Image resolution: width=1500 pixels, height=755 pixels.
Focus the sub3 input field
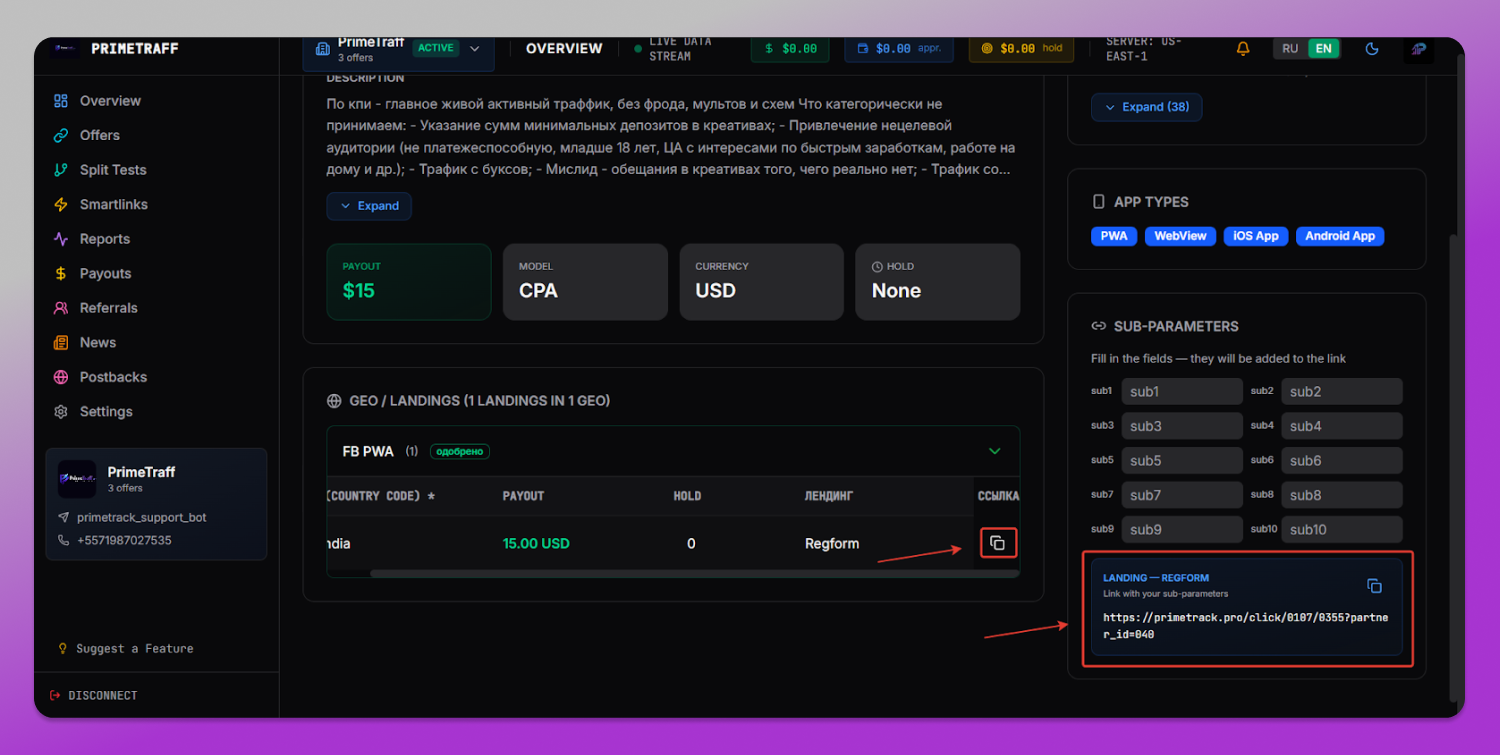click(x=1182, y=426)
